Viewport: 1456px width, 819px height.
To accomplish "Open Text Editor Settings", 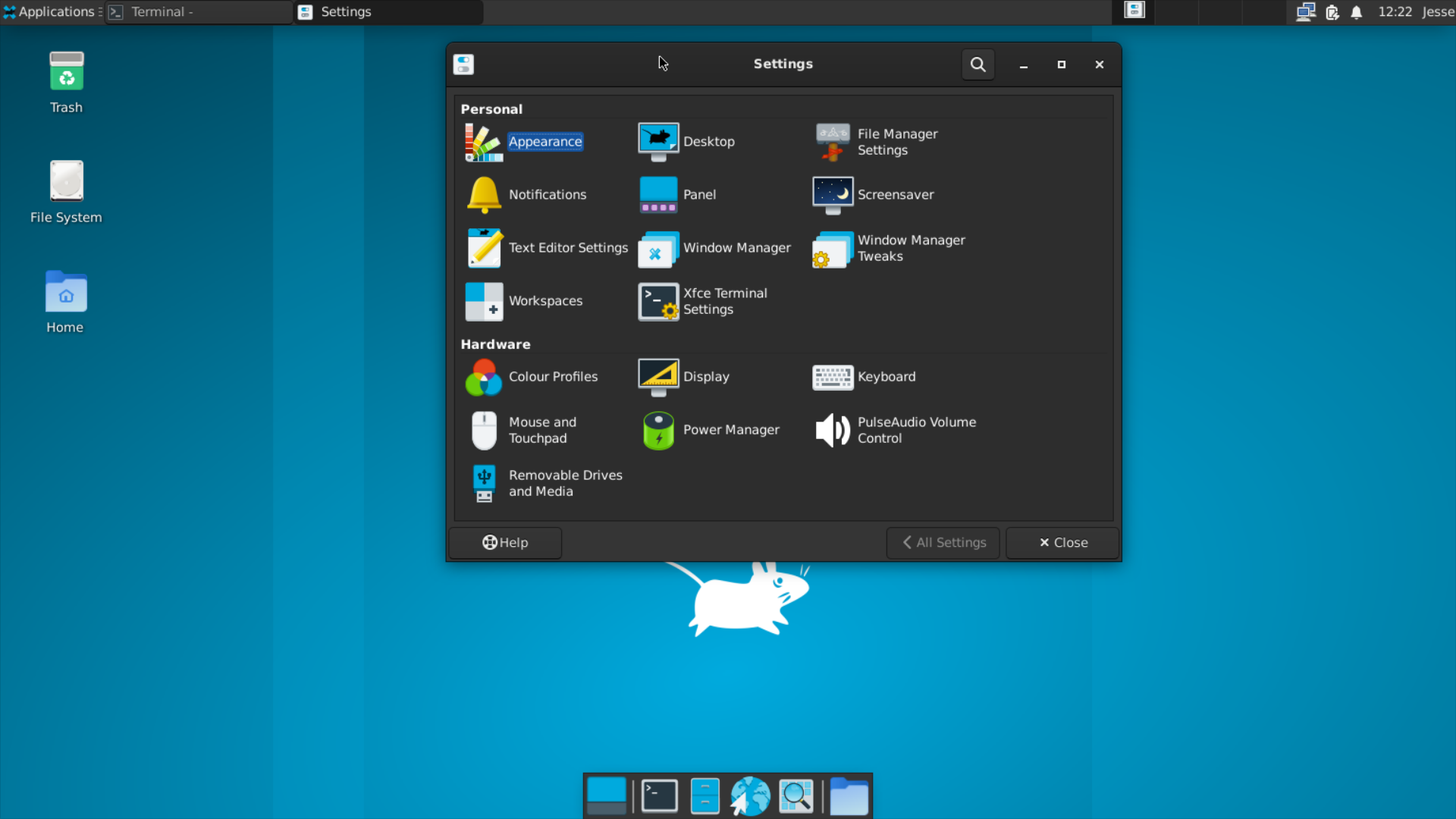I will 547,248.
